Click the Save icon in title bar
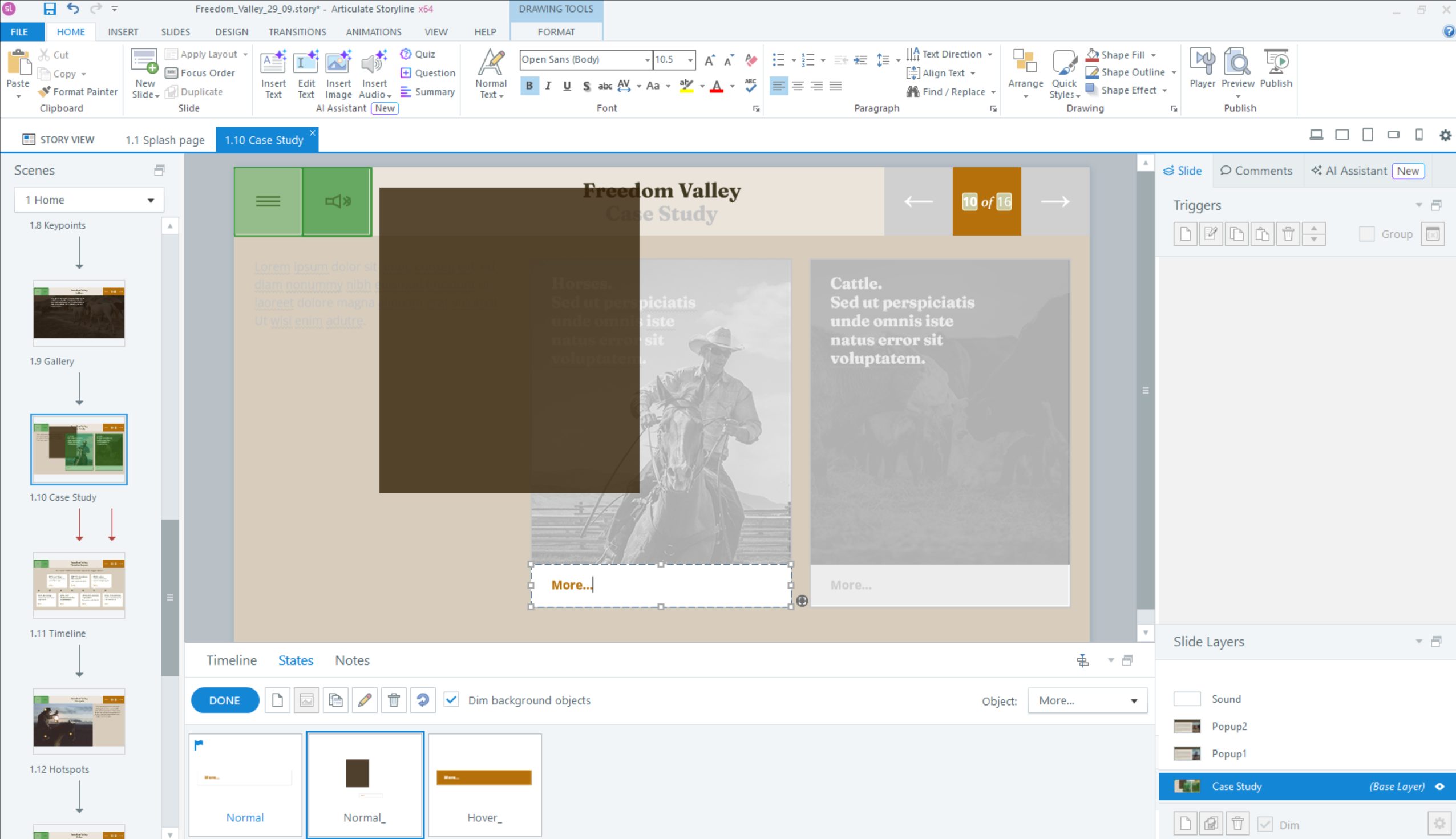 coord(50,9)
